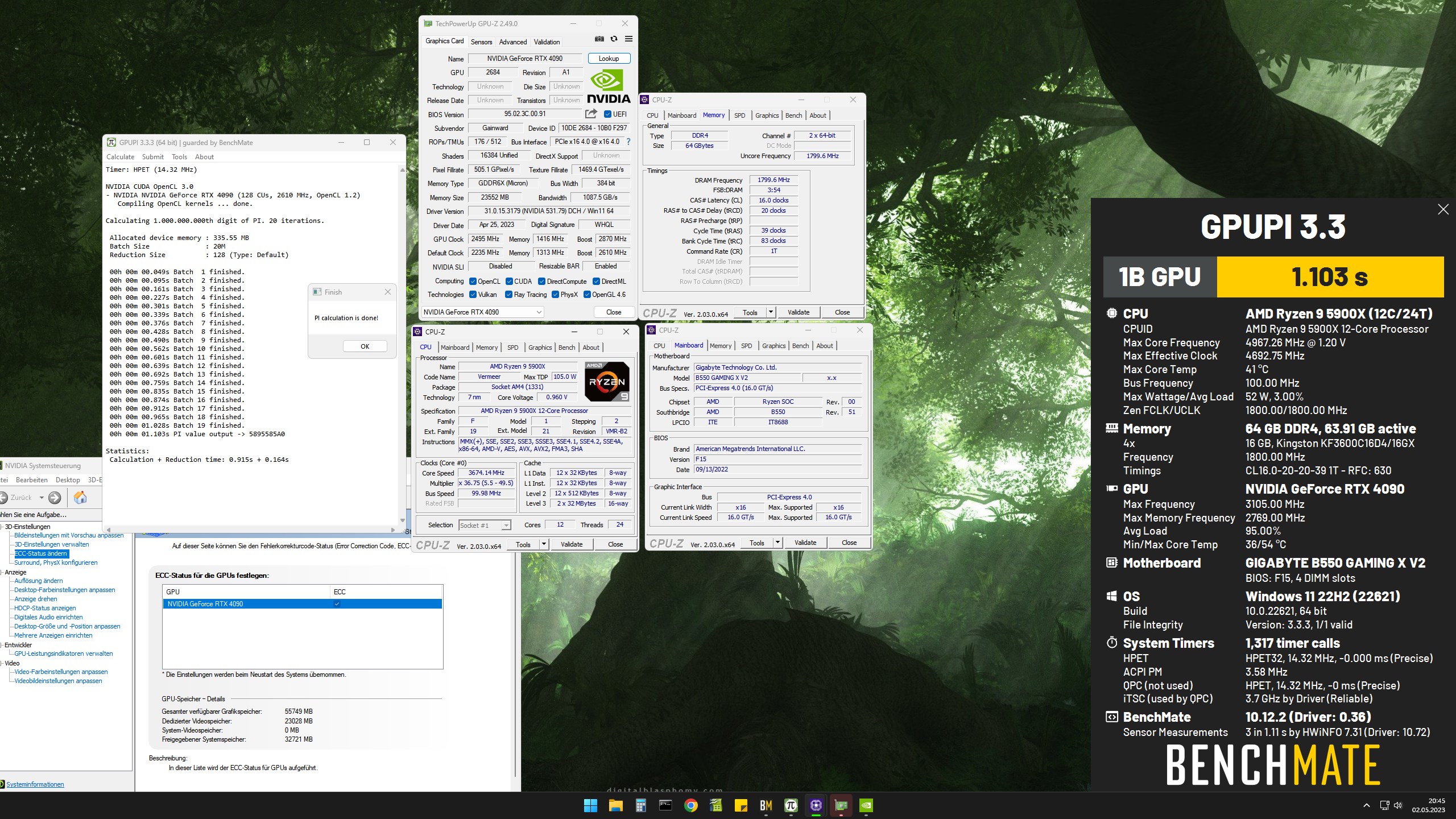Open Bench tab in CPU-Z CPU window
The image size is (1456, 819).
pyautogui.click(x=566, y=348)
